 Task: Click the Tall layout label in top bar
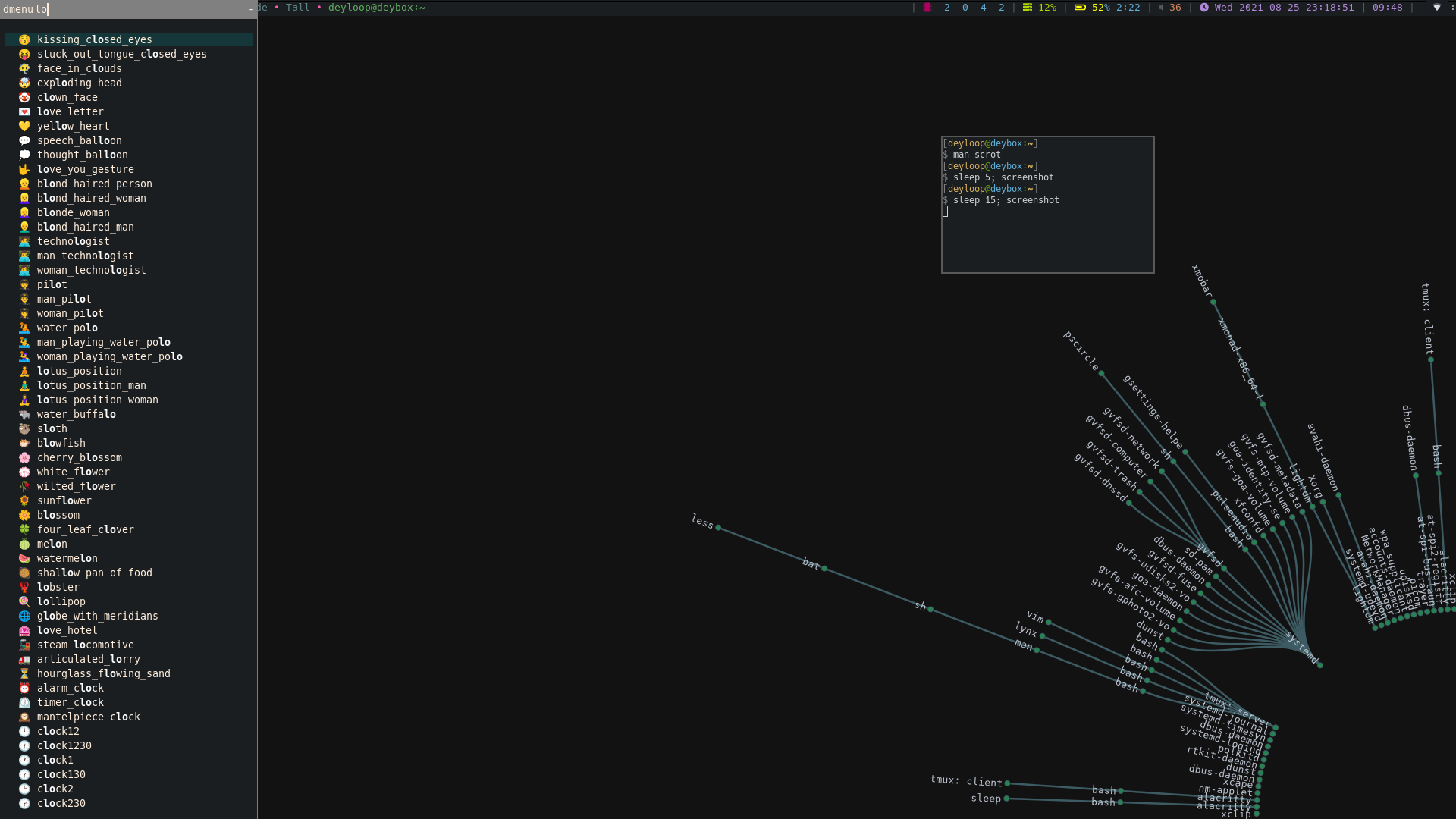point(297,8)
